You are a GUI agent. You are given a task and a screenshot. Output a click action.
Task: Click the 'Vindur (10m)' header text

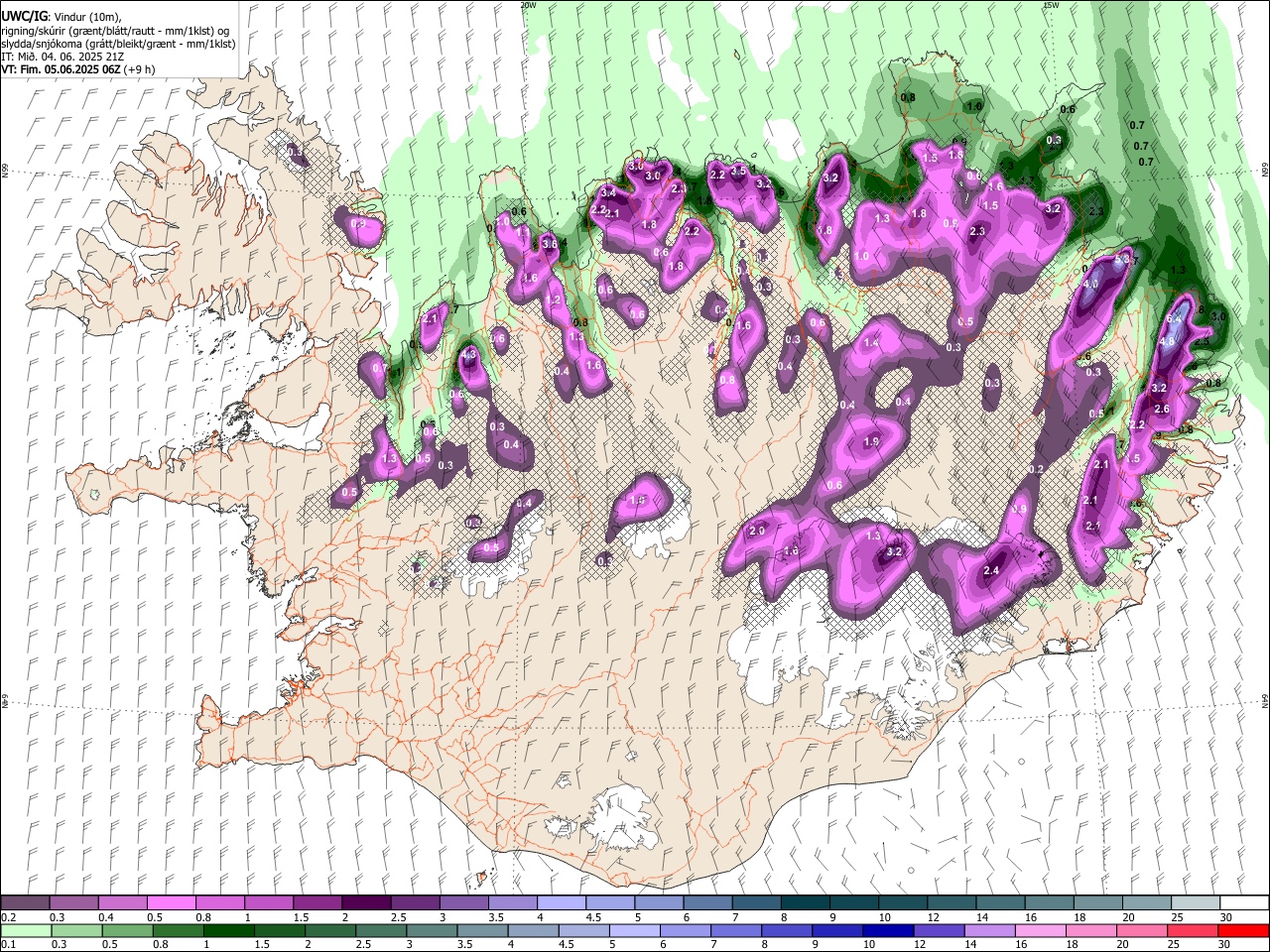click(85, 17)
